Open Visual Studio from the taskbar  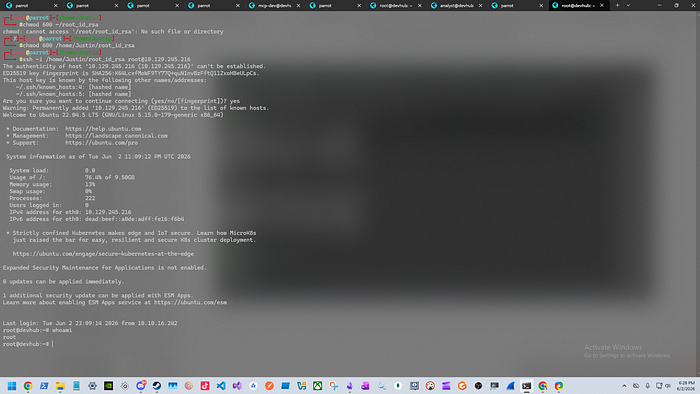237,386
